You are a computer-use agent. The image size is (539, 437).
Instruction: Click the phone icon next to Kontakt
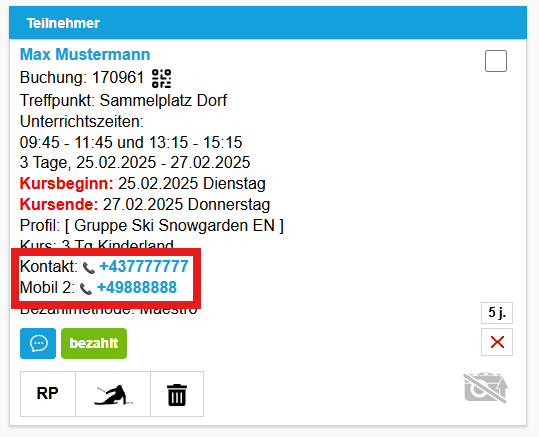coord(89,268)
